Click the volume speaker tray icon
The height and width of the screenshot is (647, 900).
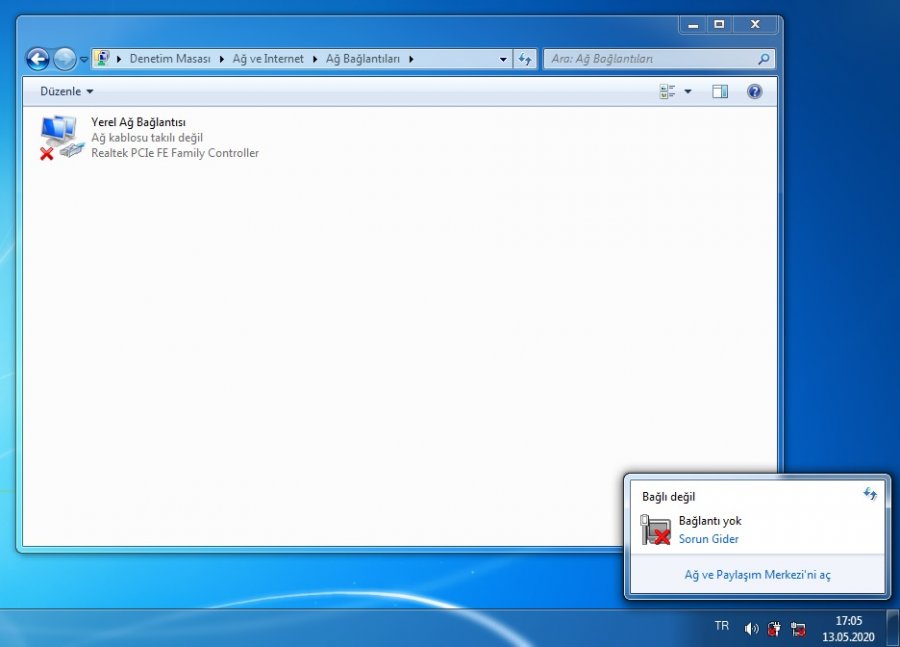pos(751,629)
